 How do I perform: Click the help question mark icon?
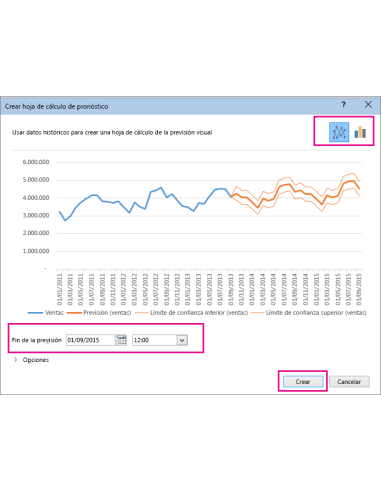click(343, 105)
